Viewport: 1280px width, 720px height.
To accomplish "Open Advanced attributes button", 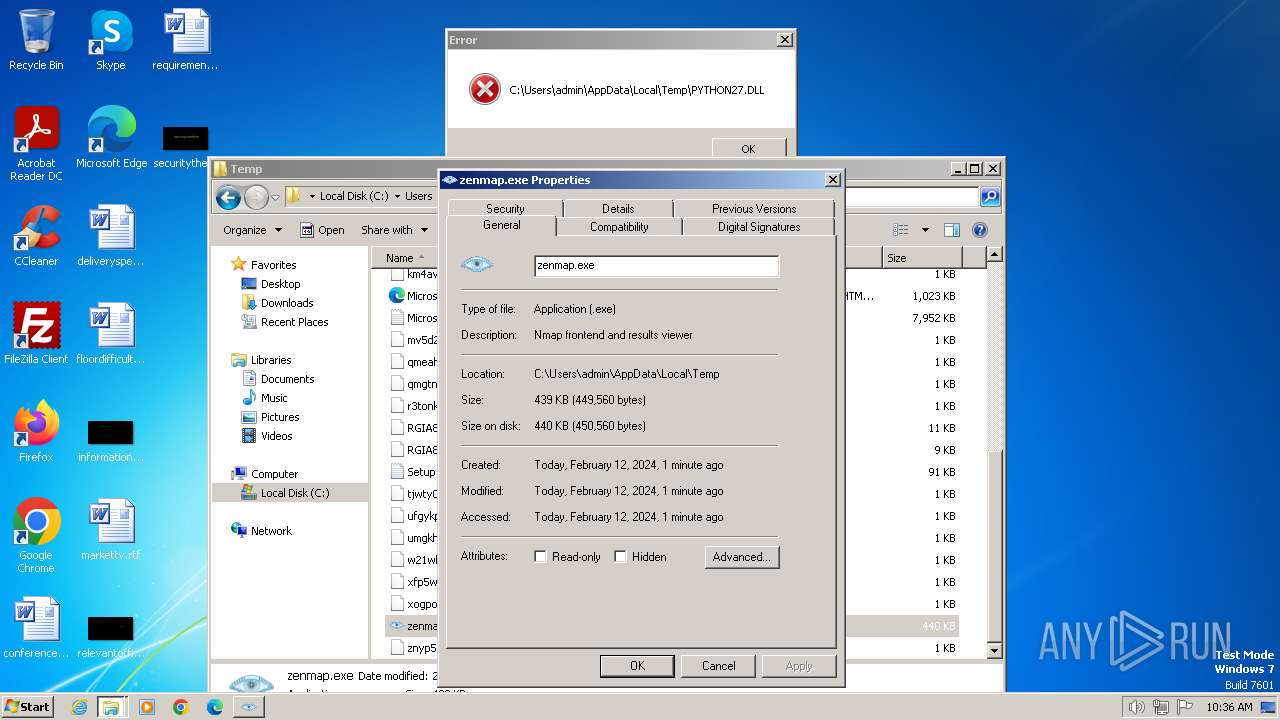I will pos(741,557).
